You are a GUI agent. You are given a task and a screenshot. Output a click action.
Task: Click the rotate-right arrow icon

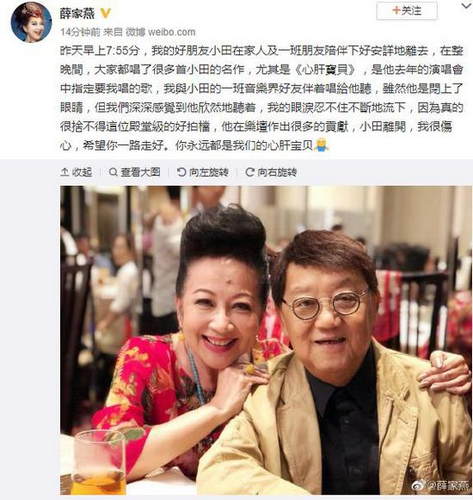click(x=250, y=172)
